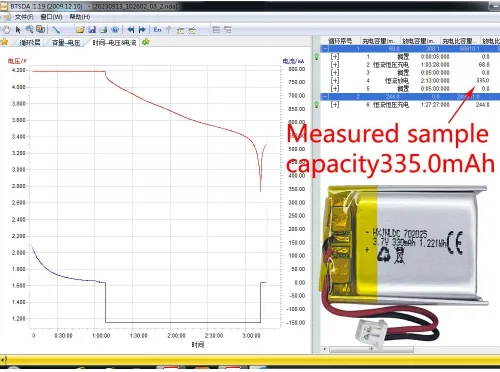The height and width of the screenshot is (372, 500).
Task: Select the blue curve line tool
Action: pos(56,30)
